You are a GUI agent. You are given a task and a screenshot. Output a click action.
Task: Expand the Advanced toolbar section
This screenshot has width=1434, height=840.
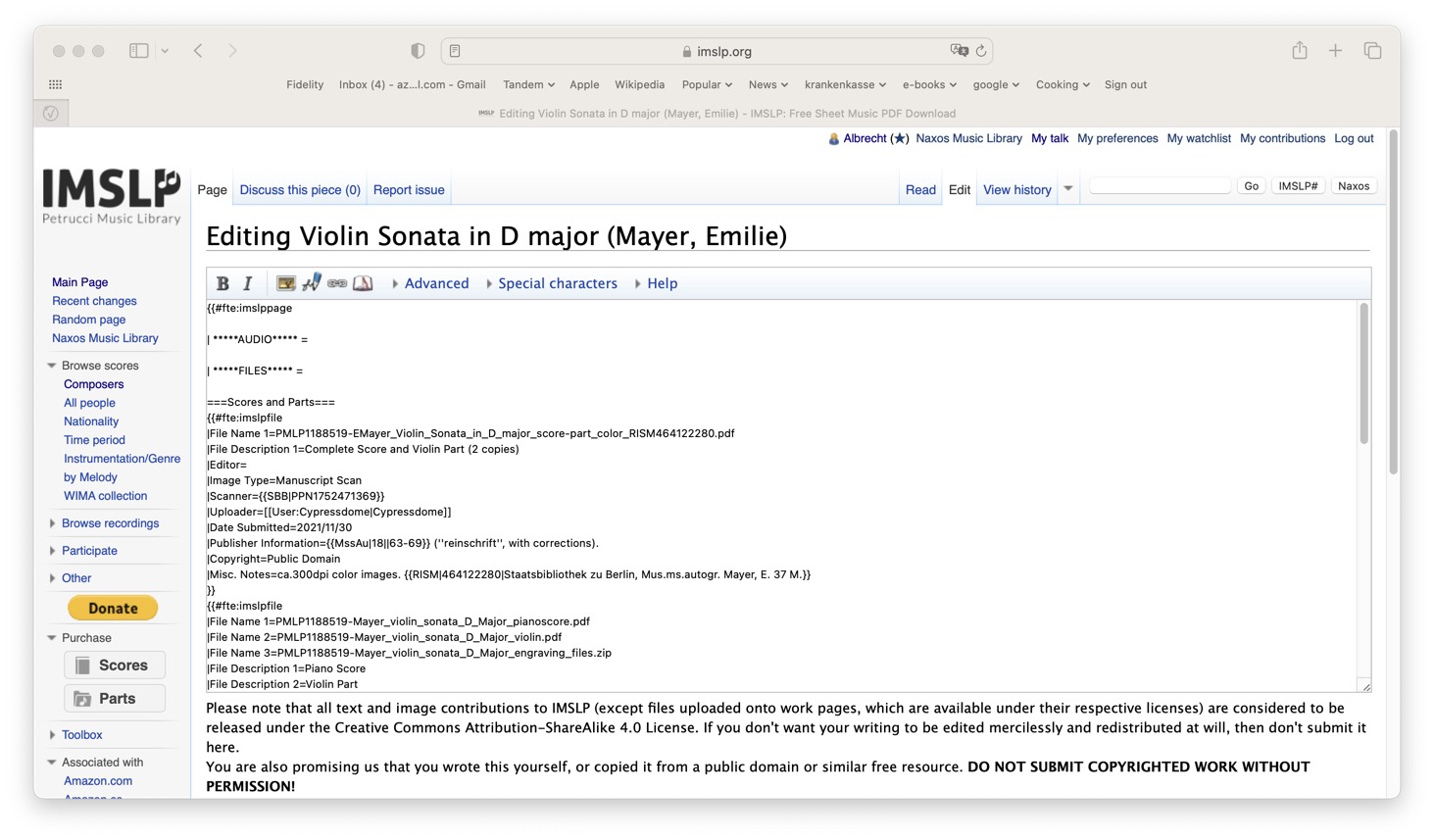click(x=429, y=283)
